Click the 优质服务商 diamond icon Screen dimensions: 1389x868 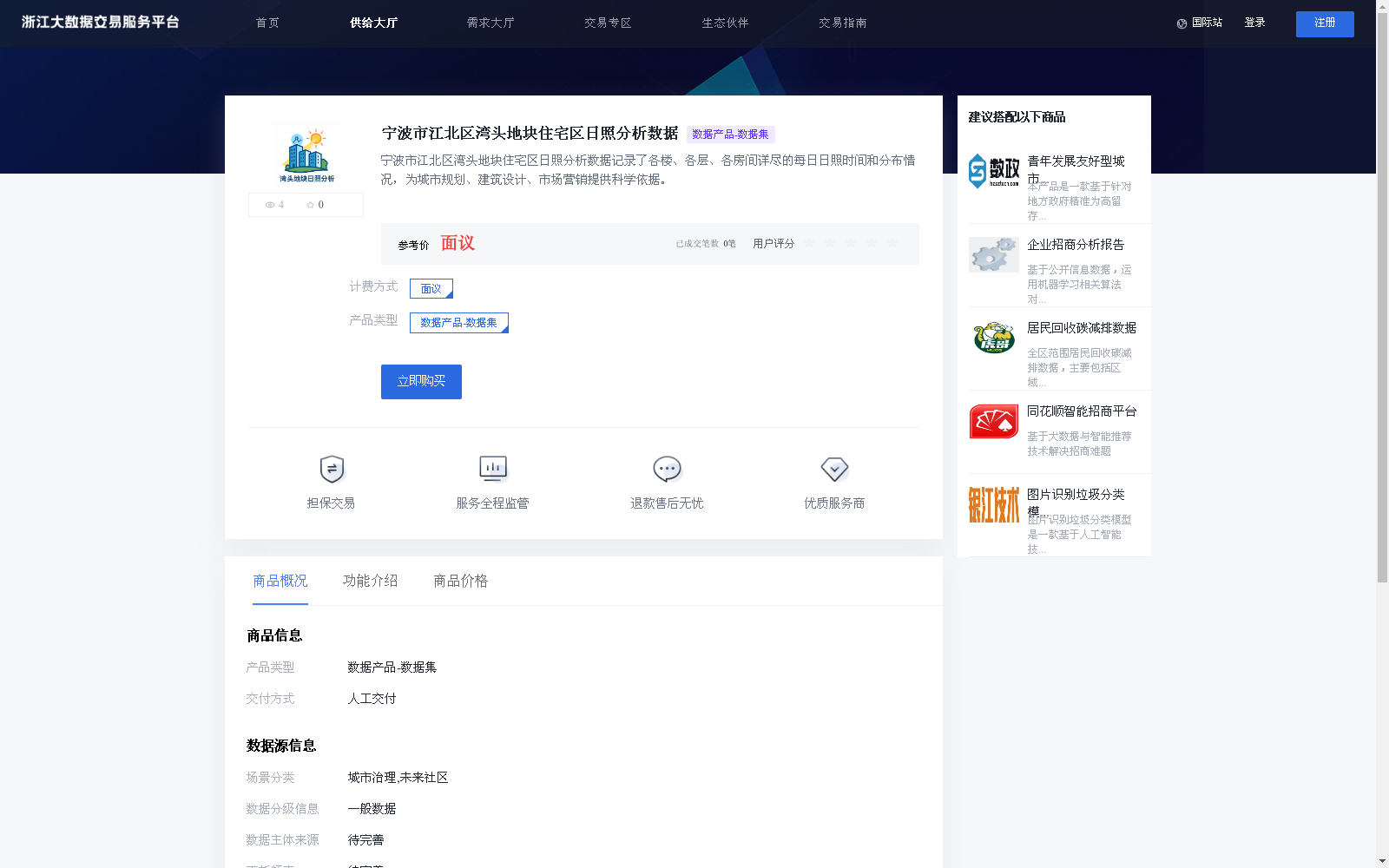(834, 469)
